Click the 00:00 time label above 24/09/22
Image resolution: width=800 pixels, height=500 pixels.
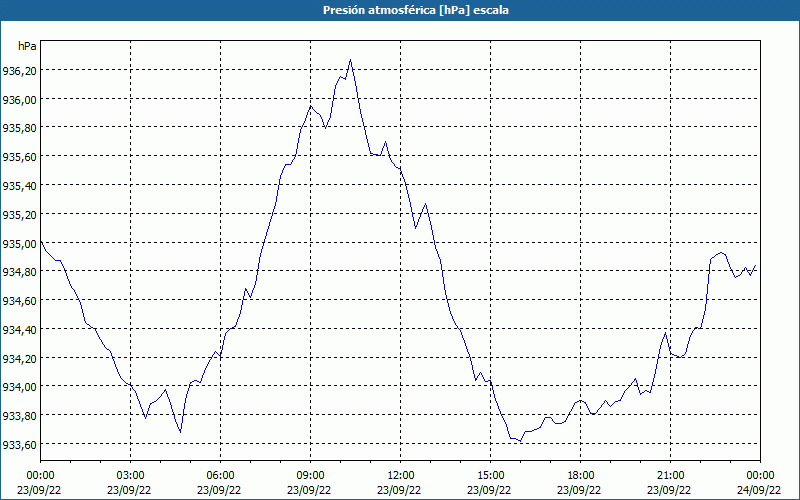pos(760,476)
